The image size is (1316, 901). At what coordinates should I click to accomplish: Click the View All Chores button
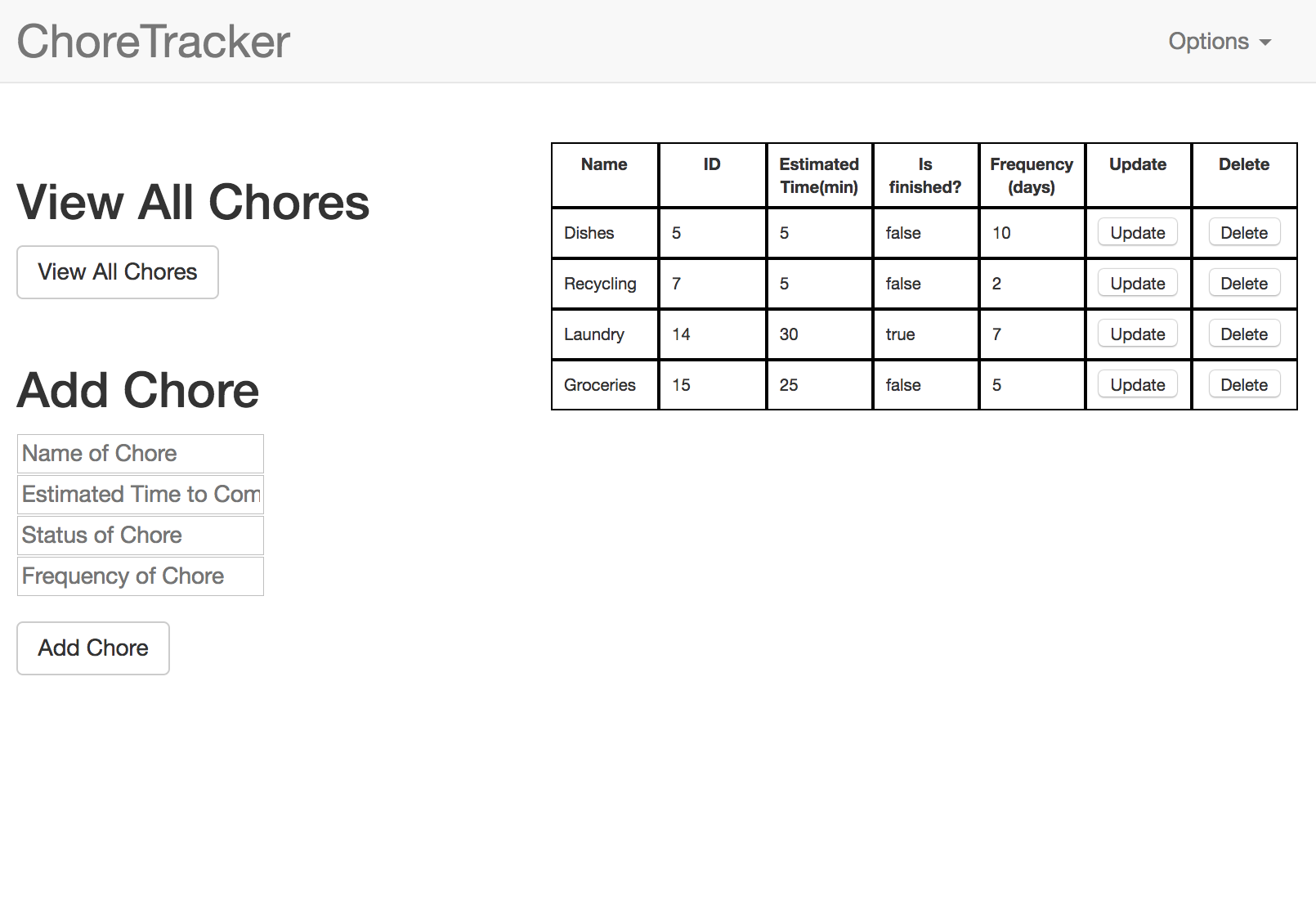[x=118, y=272]
